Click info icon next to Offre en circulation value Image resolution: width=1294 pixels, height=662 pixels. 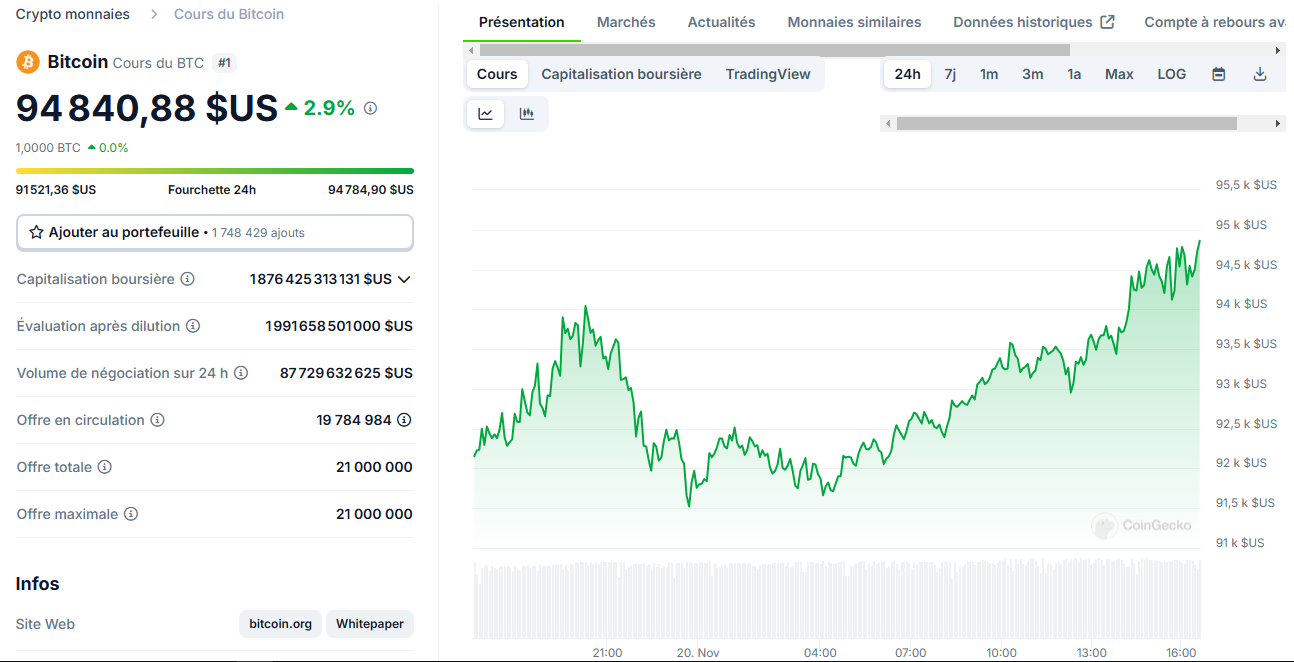click(x=404, y=420)
